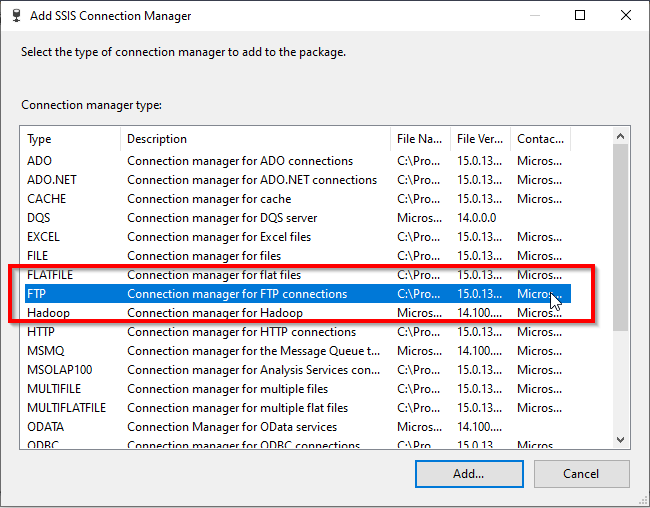Maximize the connection manager dialog
The height and width of the screenshot is (508, 650).
coord(580,16)
